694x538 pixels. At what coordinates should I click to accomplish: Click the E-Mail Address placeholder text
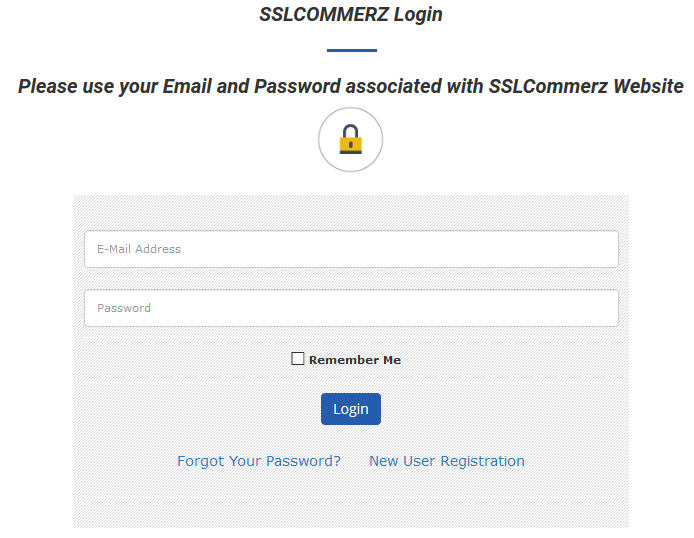click(x=139, y=249)
